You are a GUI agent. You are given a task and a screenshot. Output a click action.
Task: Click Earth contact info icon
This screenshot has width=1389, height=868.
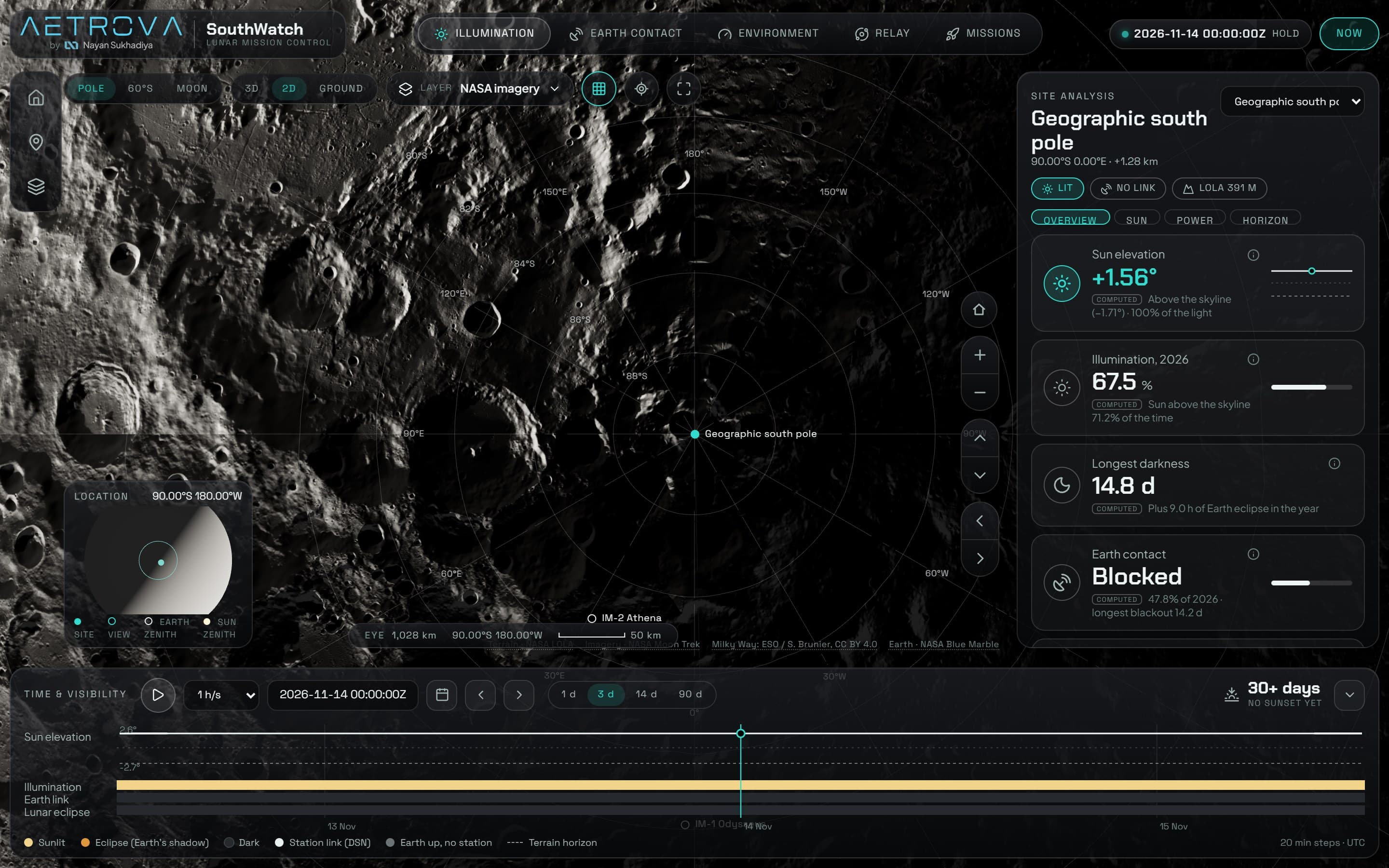[1253, 554]
